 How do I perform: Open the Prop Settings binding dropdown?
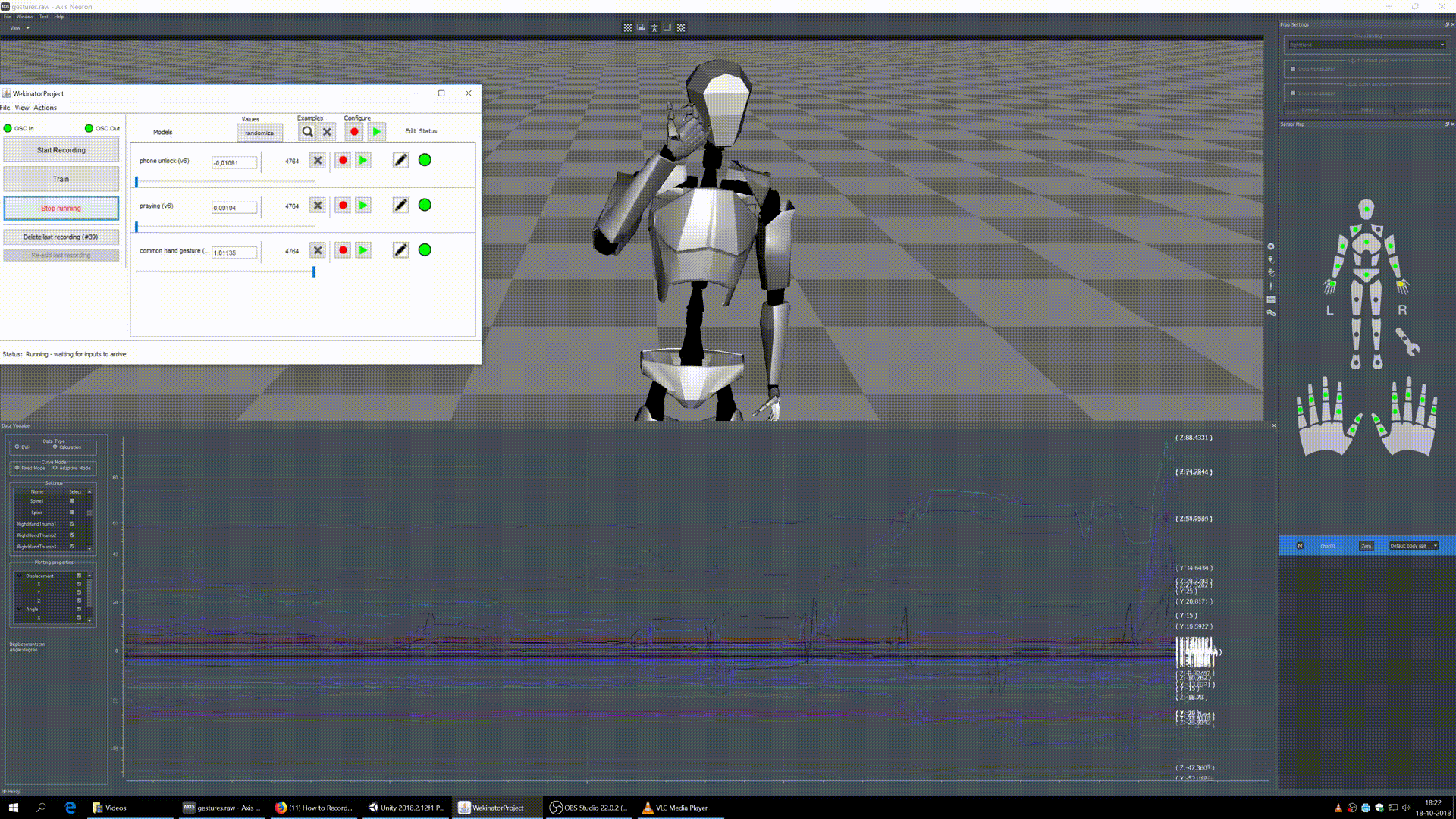[1367, 45]
